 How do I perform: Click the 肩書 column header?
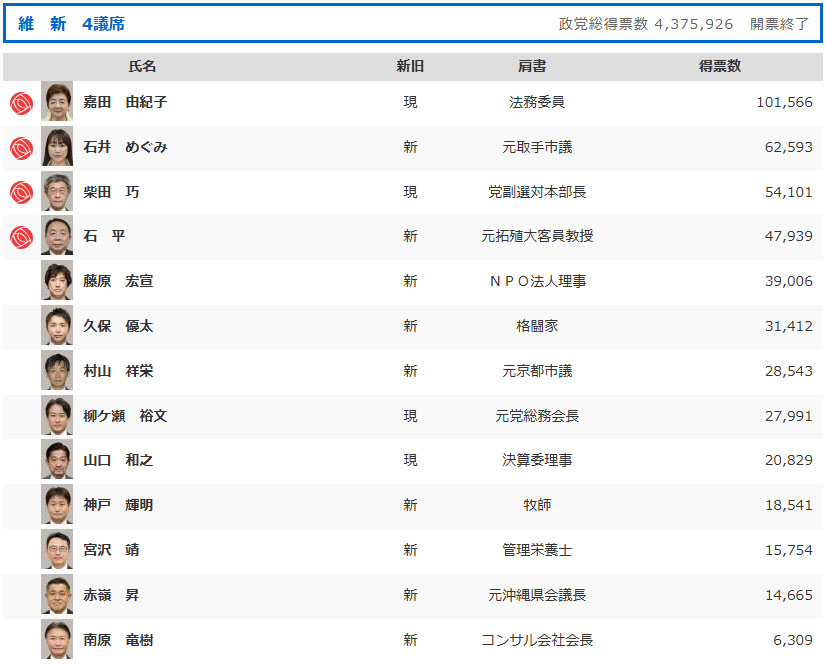coord(532,66)
